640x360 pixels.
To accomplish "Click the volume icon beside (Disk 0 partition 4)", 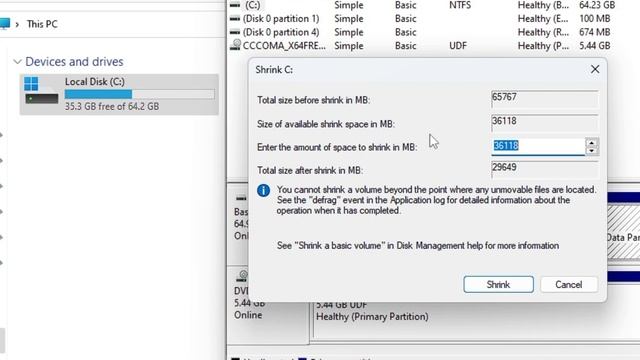I will [235, 32].
